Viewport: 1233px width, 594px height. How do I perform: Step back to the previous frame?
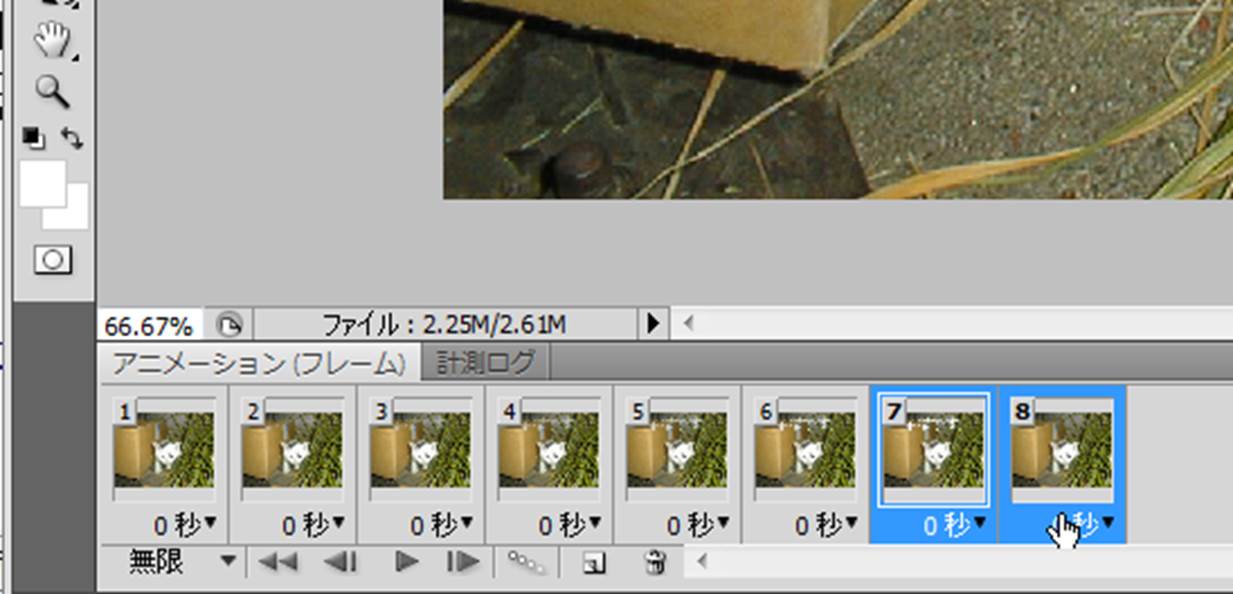point(341,563)
